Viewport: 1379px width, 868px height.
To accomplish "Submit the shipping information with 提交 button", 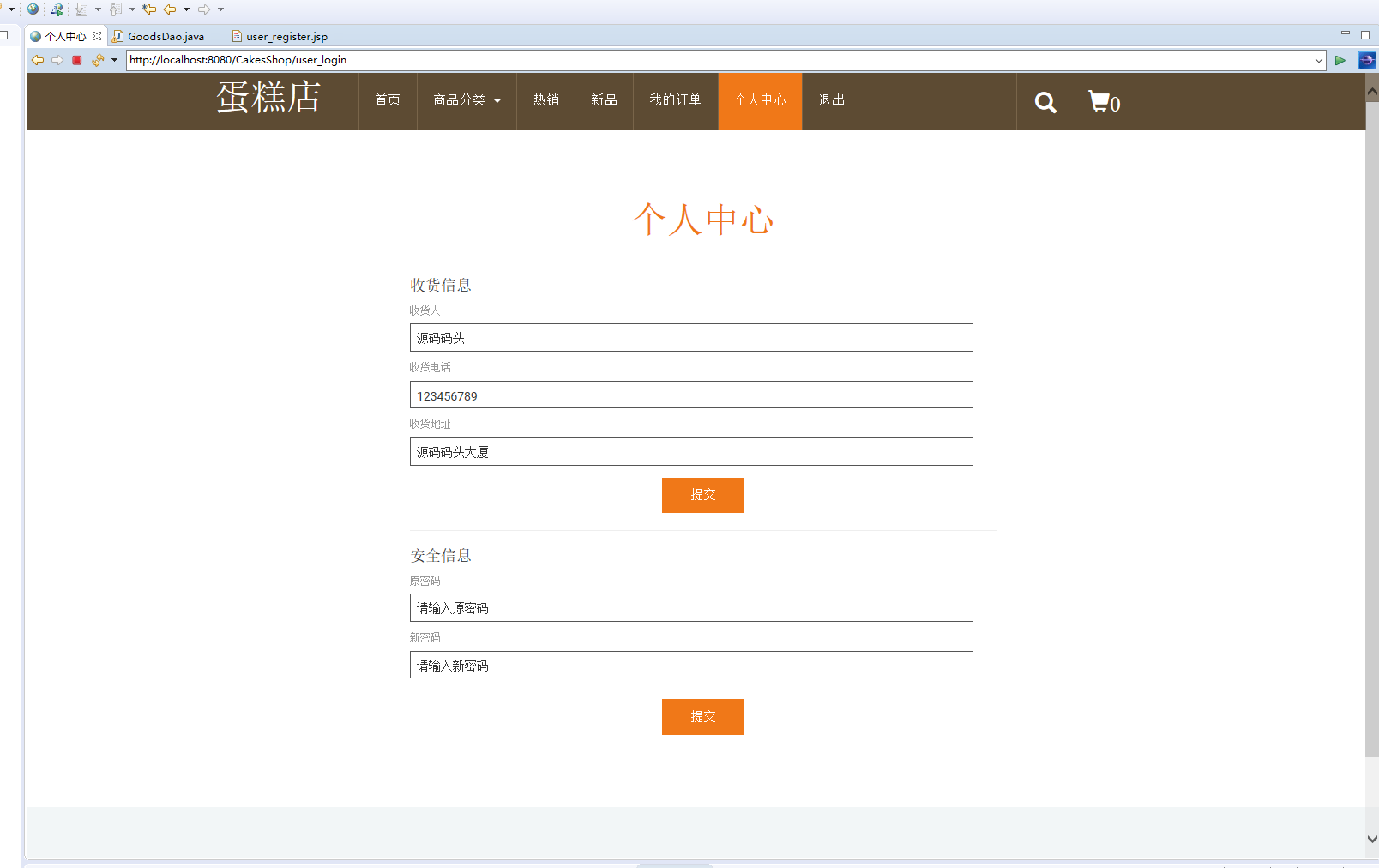I will tap(702, 495).
